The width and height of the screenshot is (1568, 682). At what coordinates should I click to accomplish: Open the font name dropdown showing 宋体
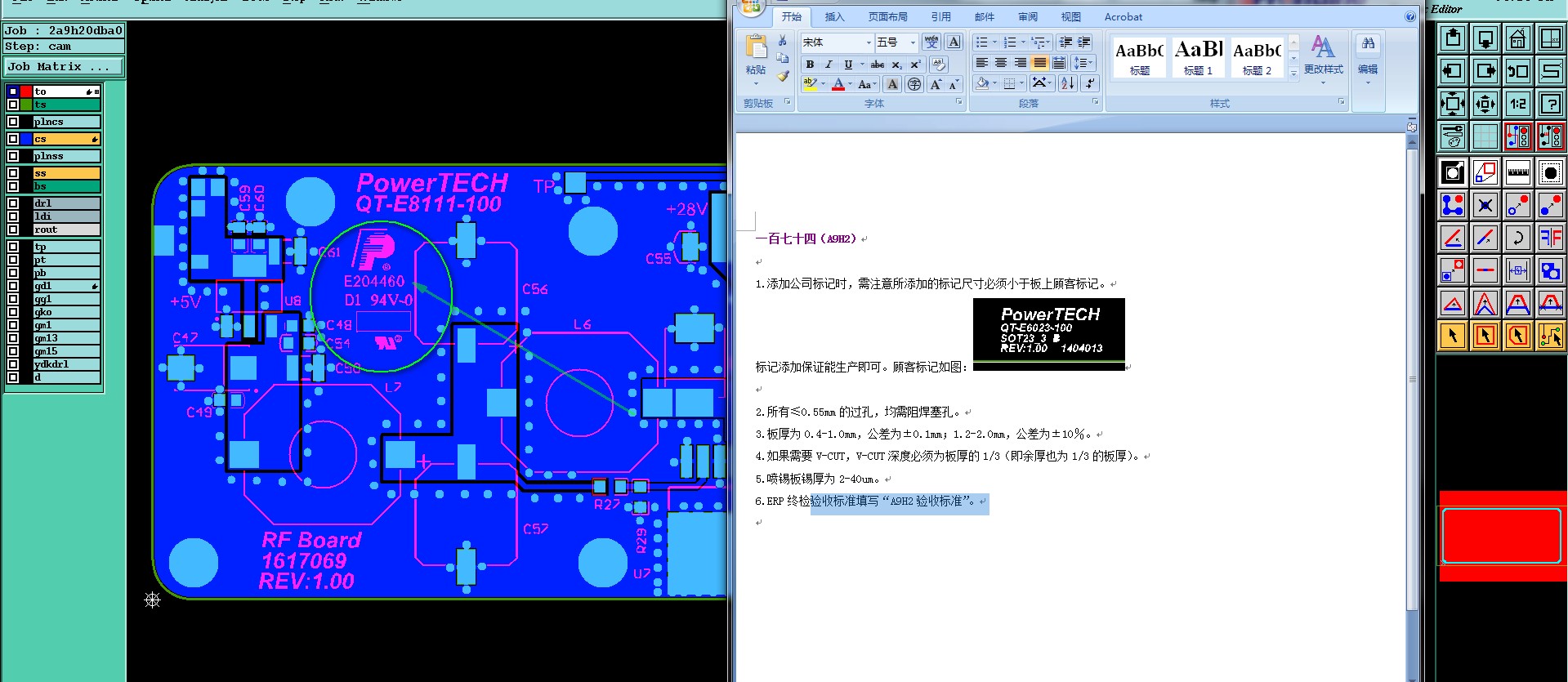pos(869,42)
